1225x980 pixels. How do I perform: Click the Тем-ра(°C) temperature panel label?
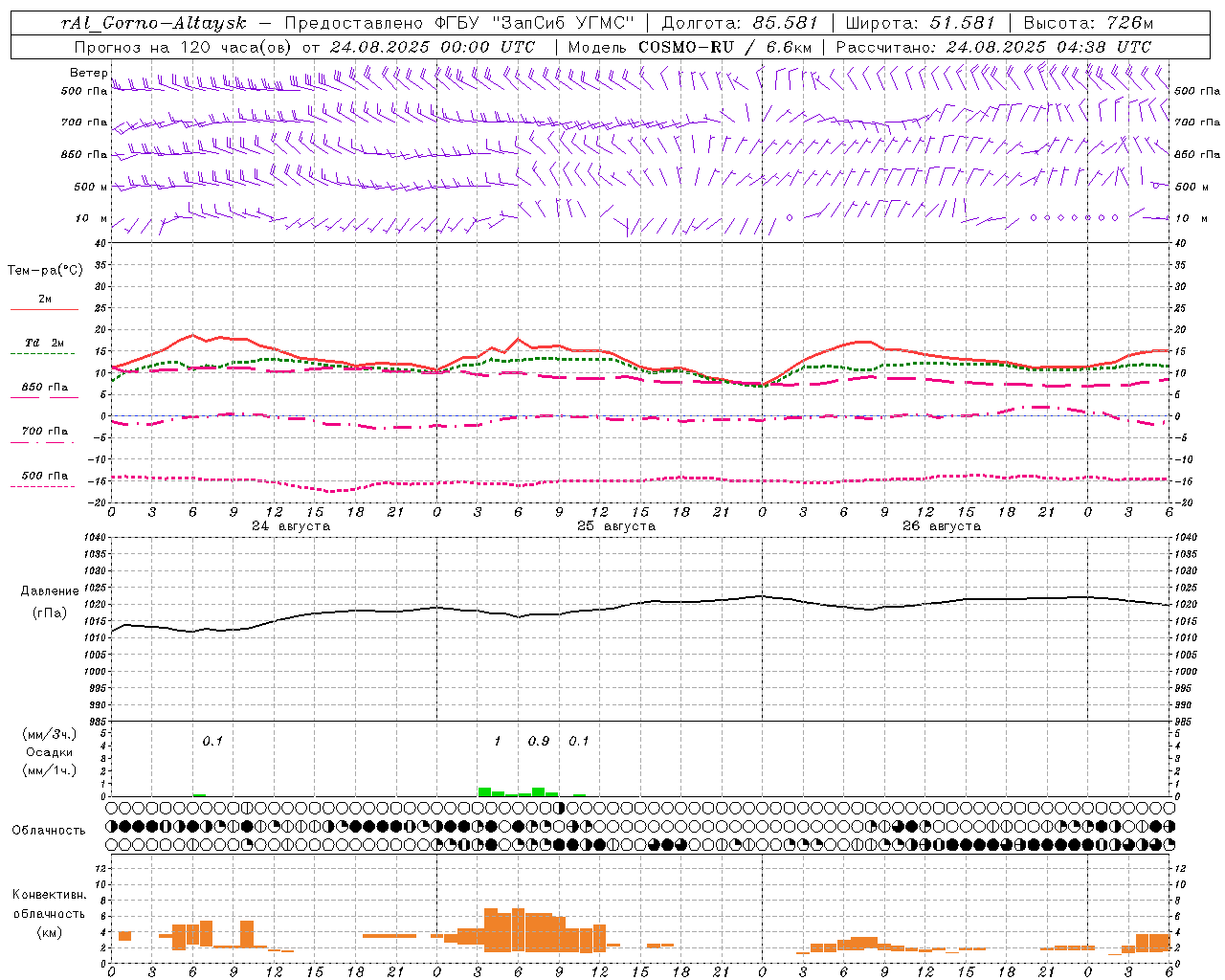click(x=45, y=270)
